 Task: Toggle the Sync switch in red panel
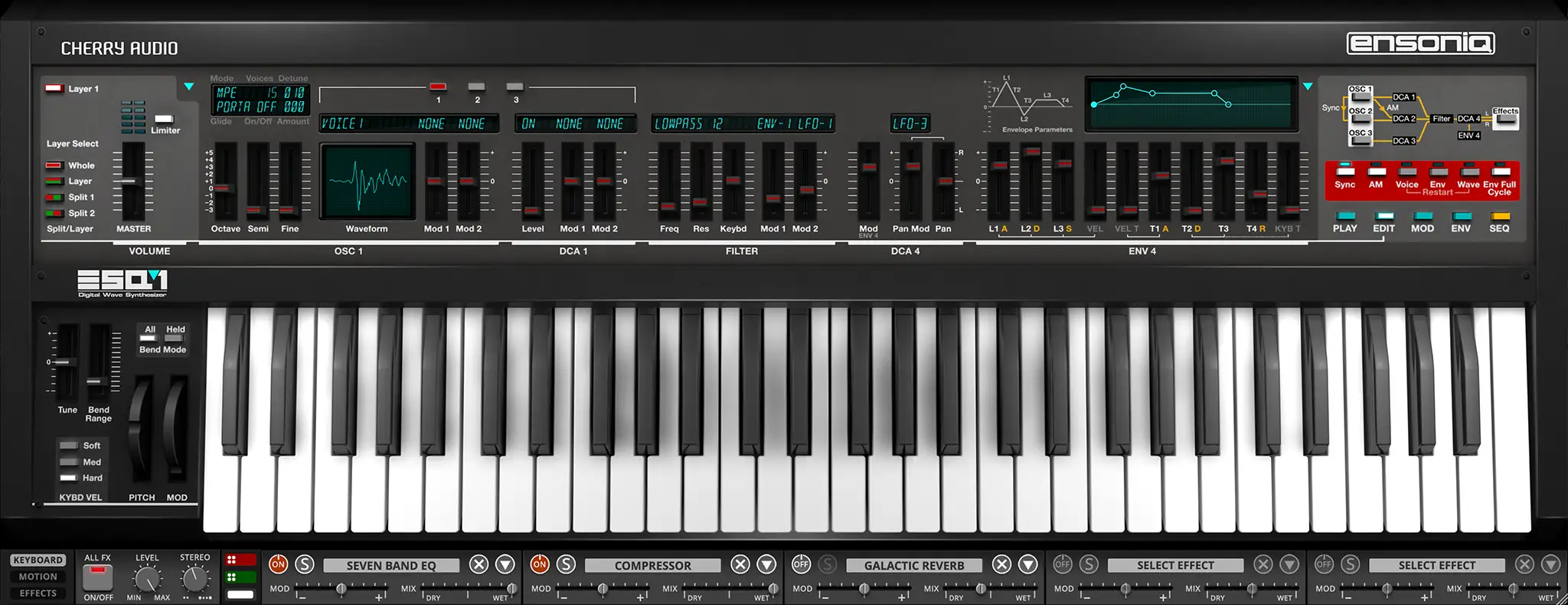pyautogui.click(x=1345, y=171)
